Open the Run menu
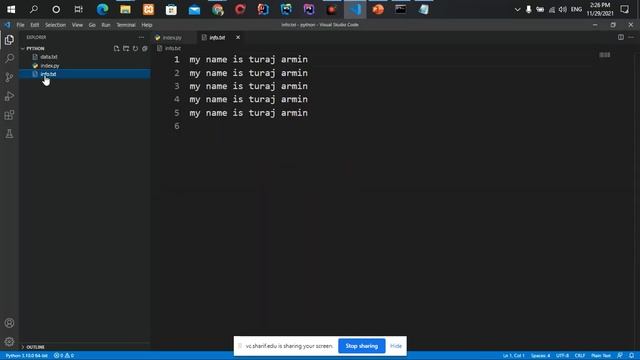Image resolution: width=640 pixels, height=360 pixels. [x=106, y=25]
